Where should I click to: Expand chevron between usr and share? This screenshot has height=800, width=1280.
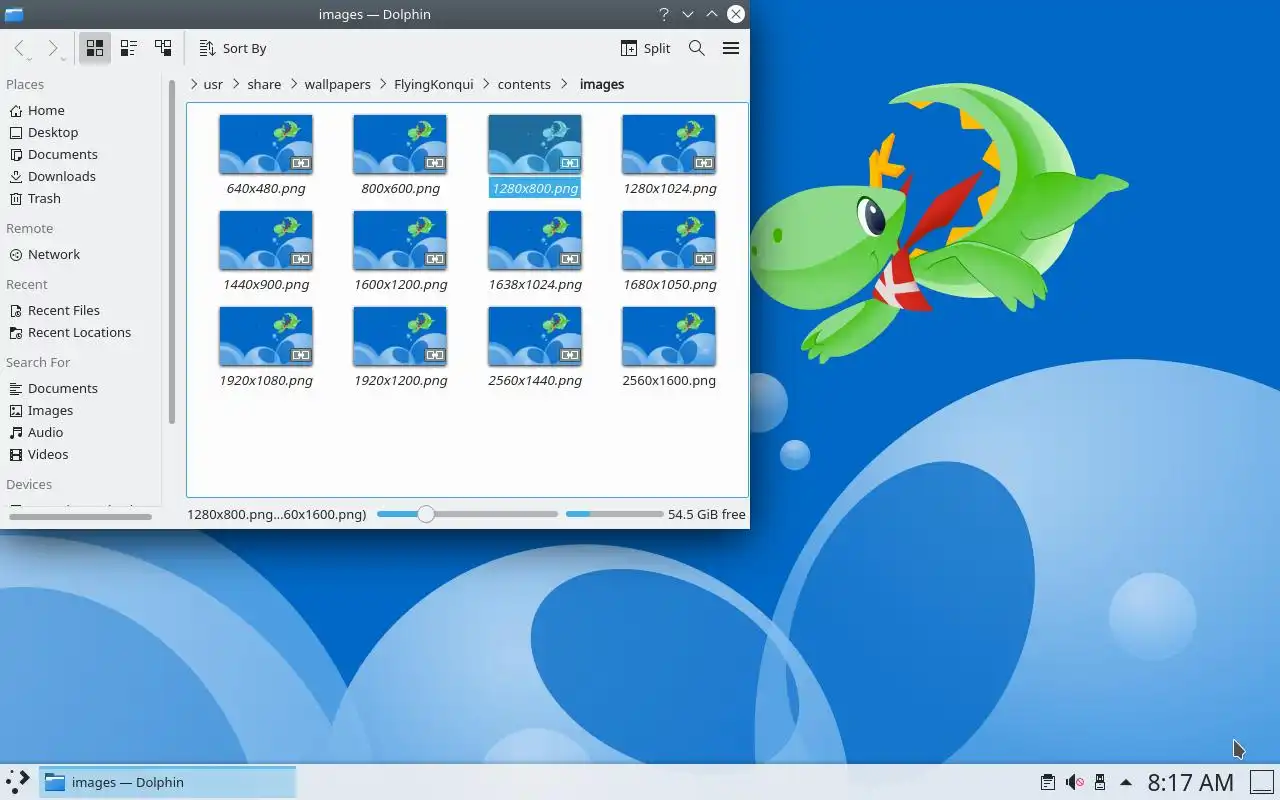236,84
